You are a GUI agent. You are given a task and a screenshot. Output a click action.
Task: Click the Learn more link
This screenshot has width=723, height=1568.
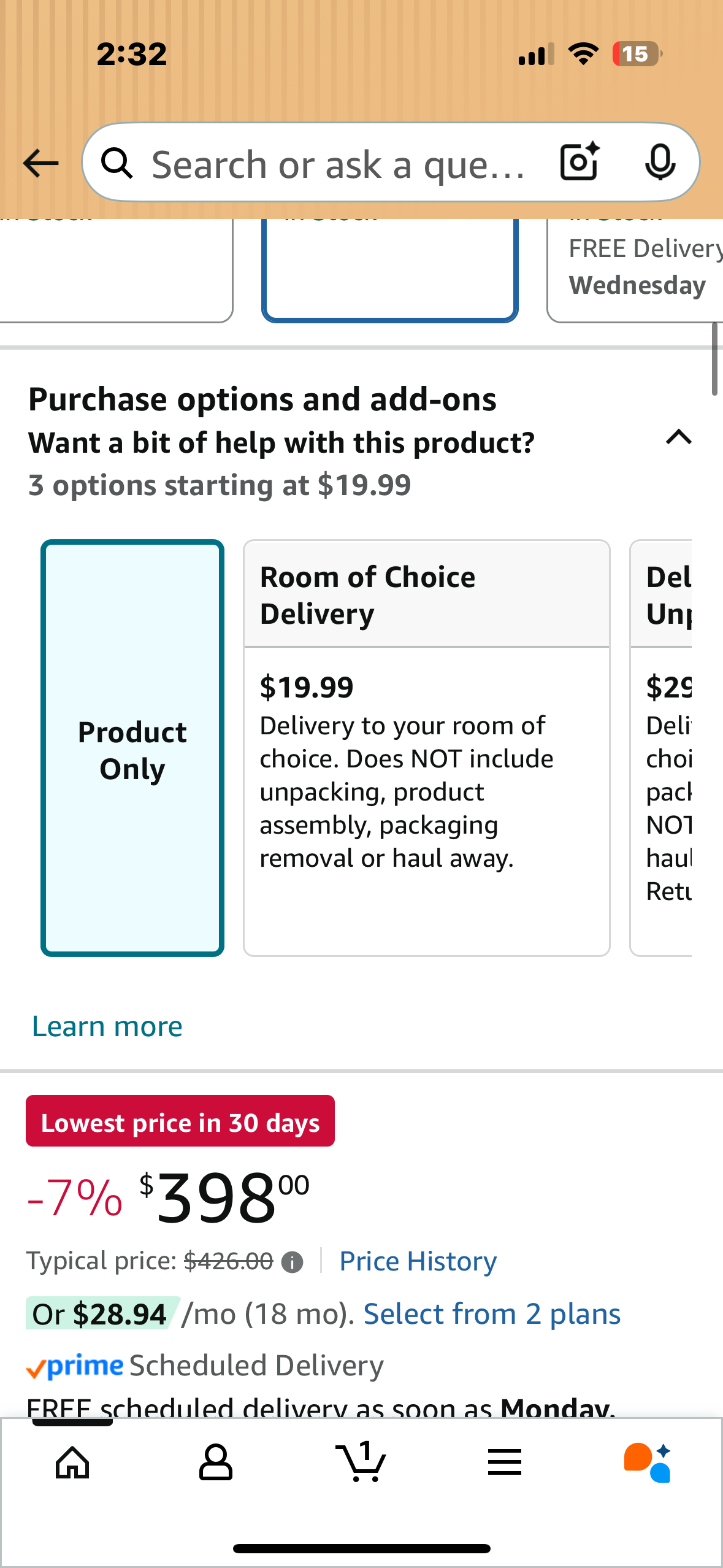point(107,1026)
